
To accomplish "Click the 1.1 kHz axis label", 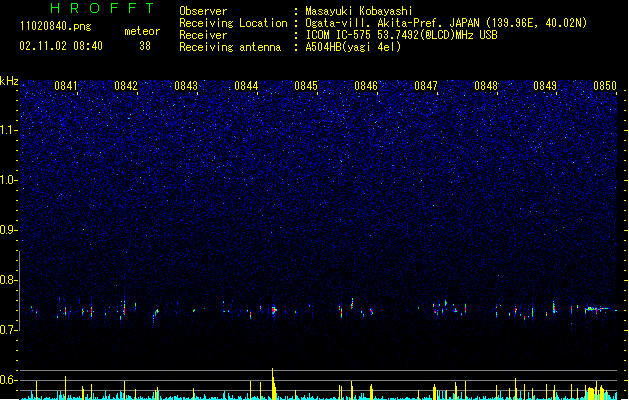I will tap(9, 130).
